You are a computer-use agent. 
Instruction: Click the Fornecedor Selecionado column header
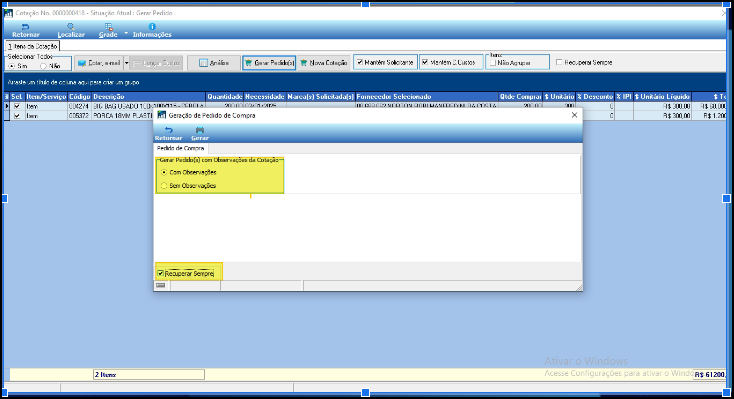(x=426, y=96)
